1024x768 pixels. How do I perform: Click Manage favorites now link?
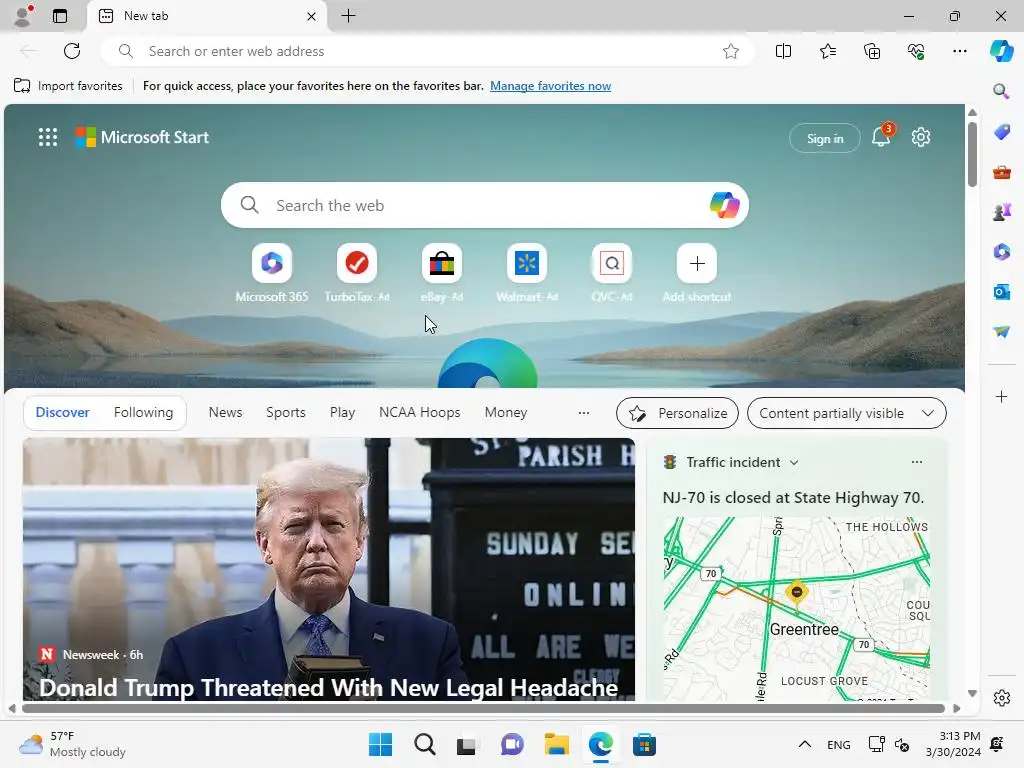(x=551, y=86)
